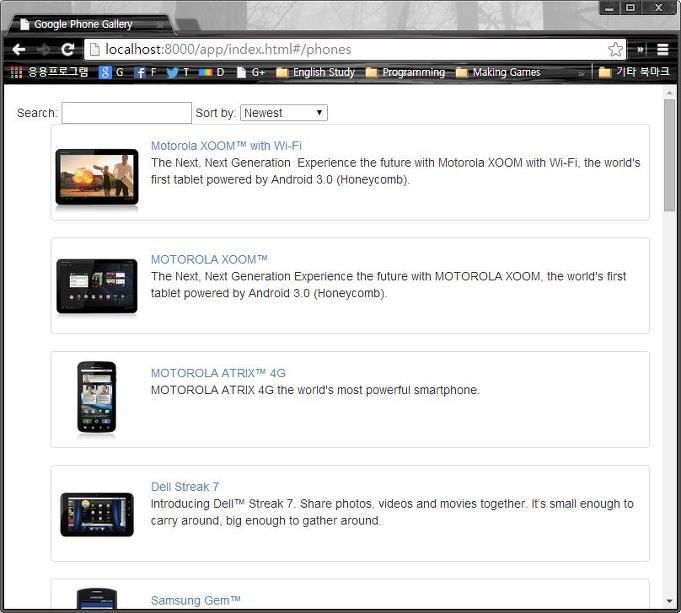Screen dimensions: 681x613
Task: Show hidden extensions with double chevron
Action: [x=640, y=50]
